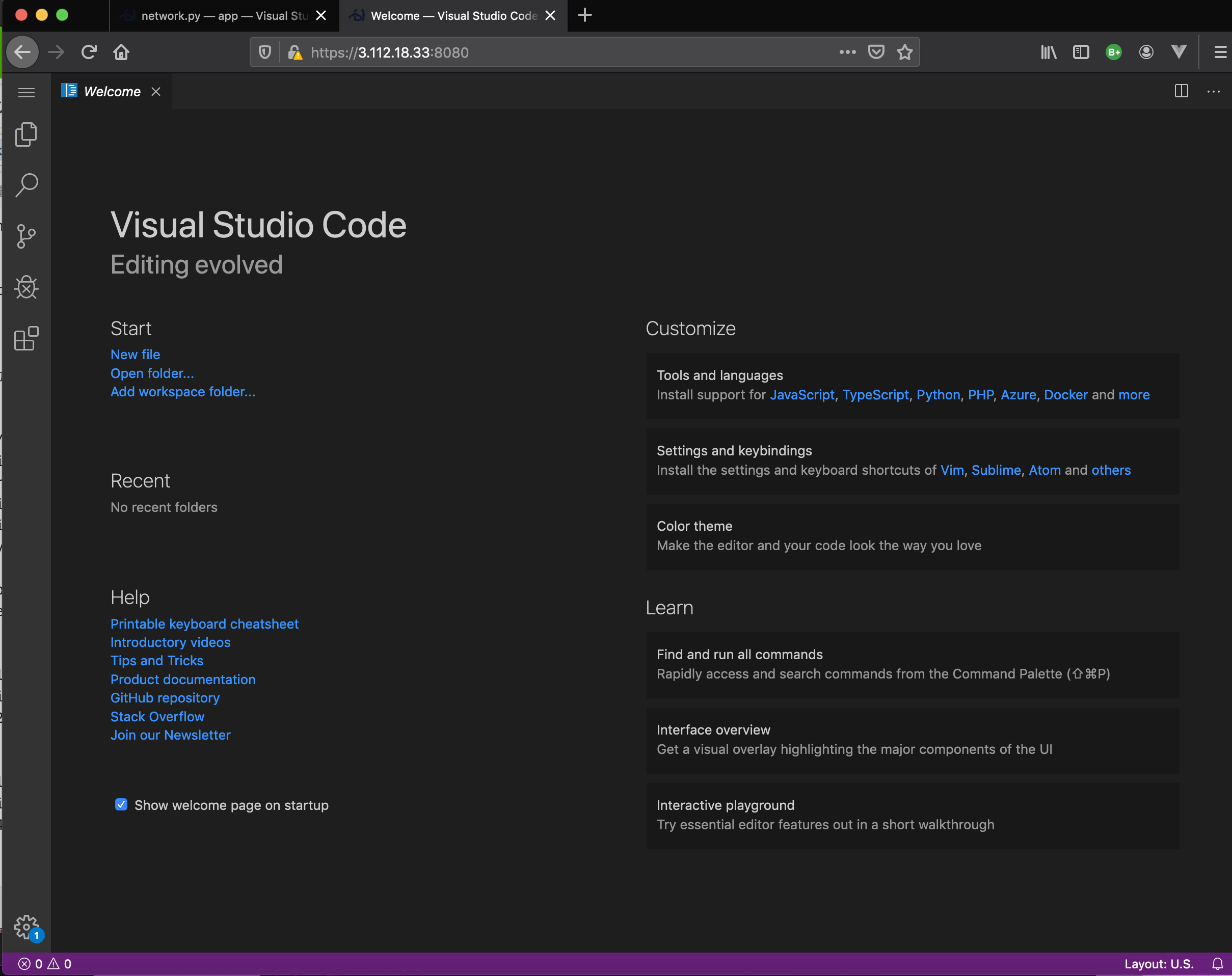Toggle browser sidebars icon

point(1081,52)
